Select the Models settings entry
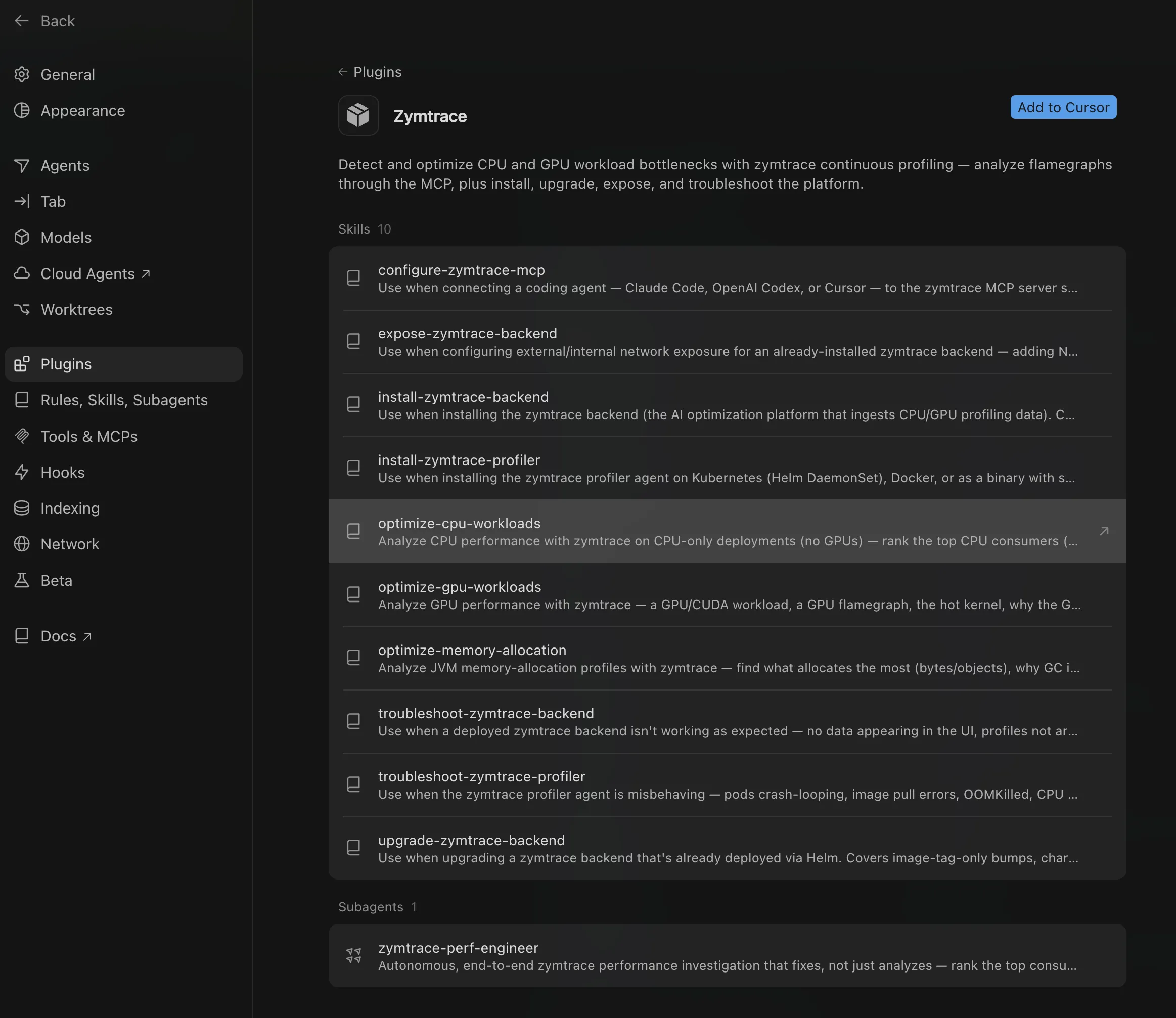Viewport: 1176px width, 1018px height. [x=123, y=237]
